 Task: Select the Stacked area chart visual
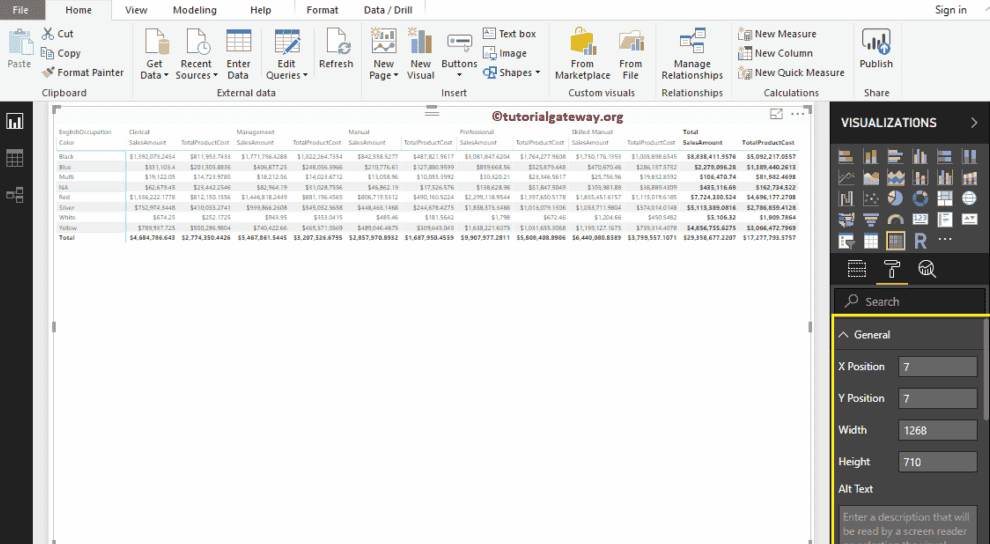pyautogui.click(x=895, y=178)
